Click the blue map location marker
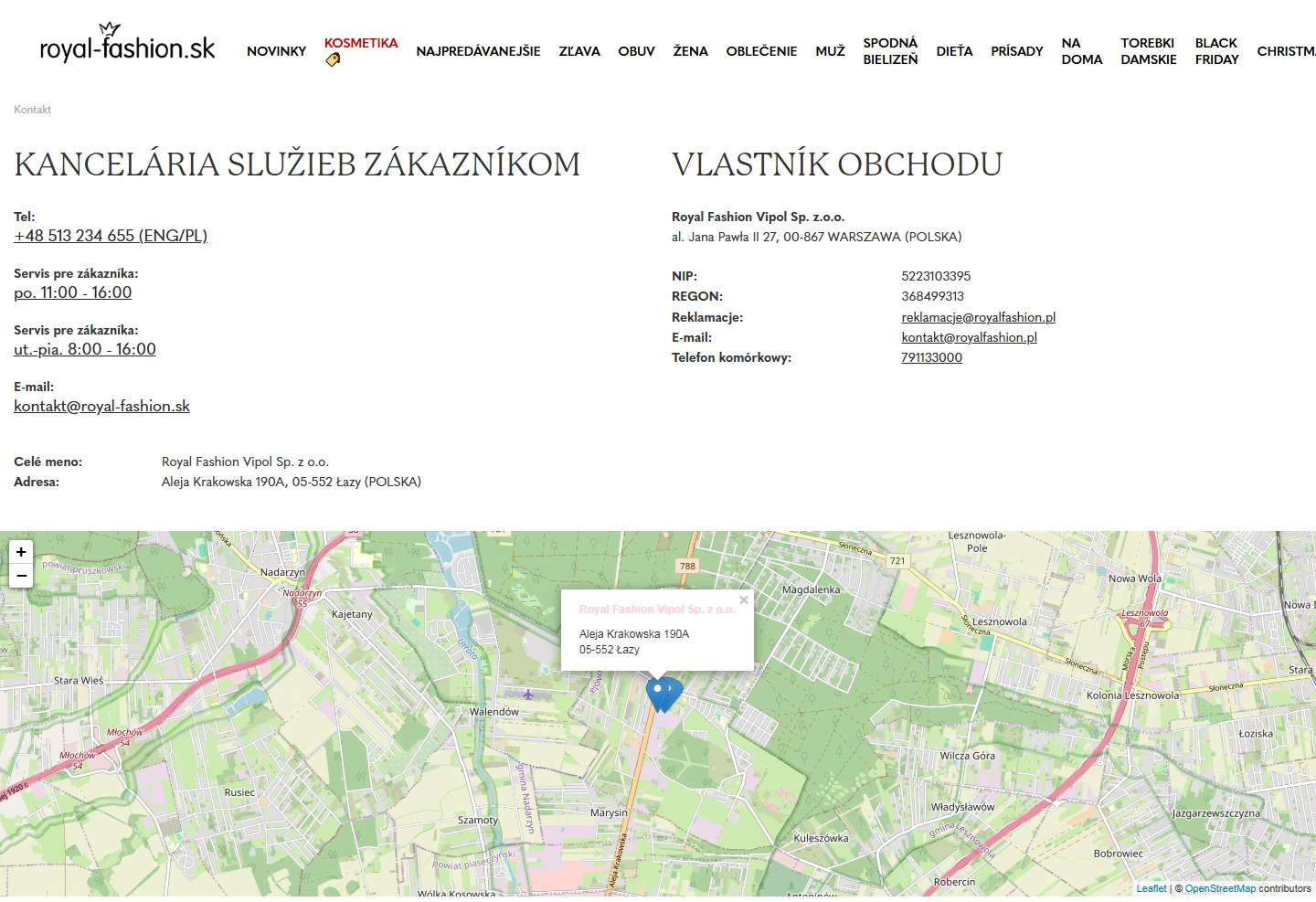The width and height of the screenshot is (1316, 902). pos(658,695)
